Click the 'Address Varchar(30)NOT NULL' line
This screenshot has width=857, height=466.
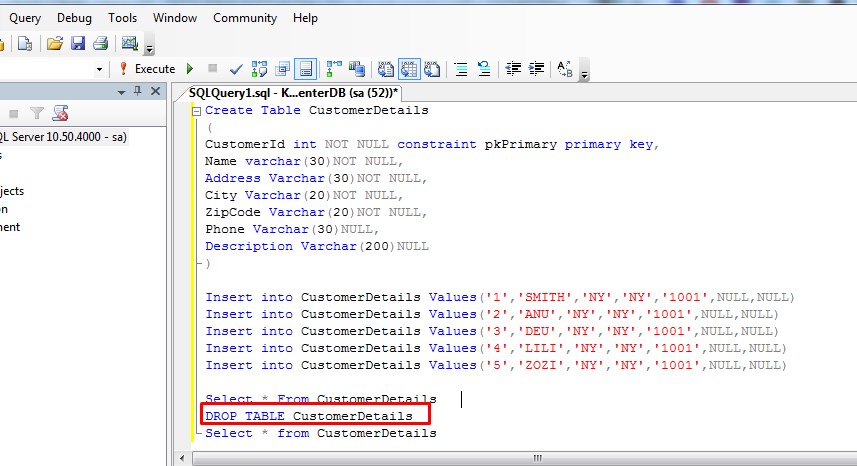[x=316, y=178]
